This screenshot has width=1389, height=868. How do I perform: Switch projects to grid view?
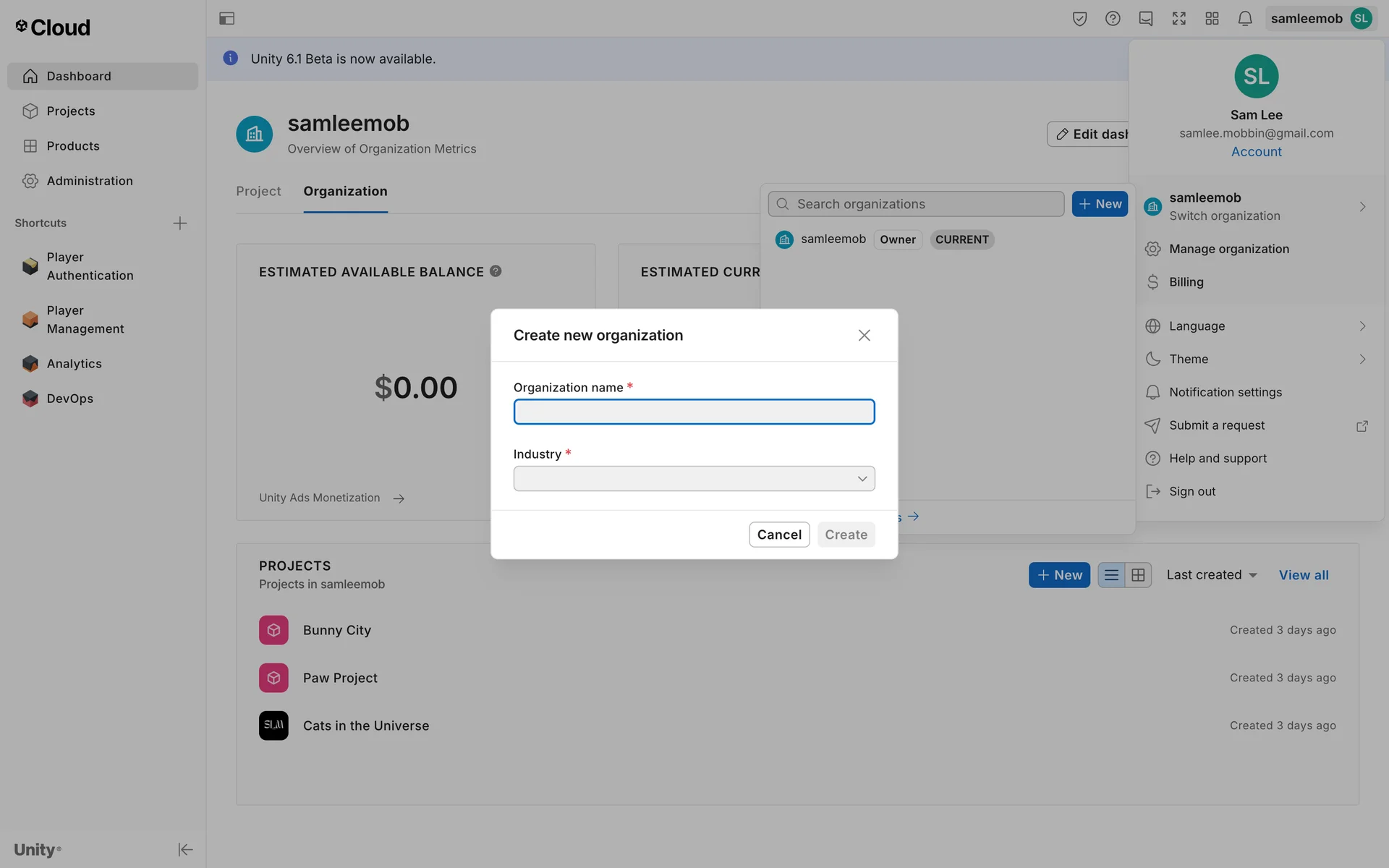pyautogui.click(x=1138, y=575)
